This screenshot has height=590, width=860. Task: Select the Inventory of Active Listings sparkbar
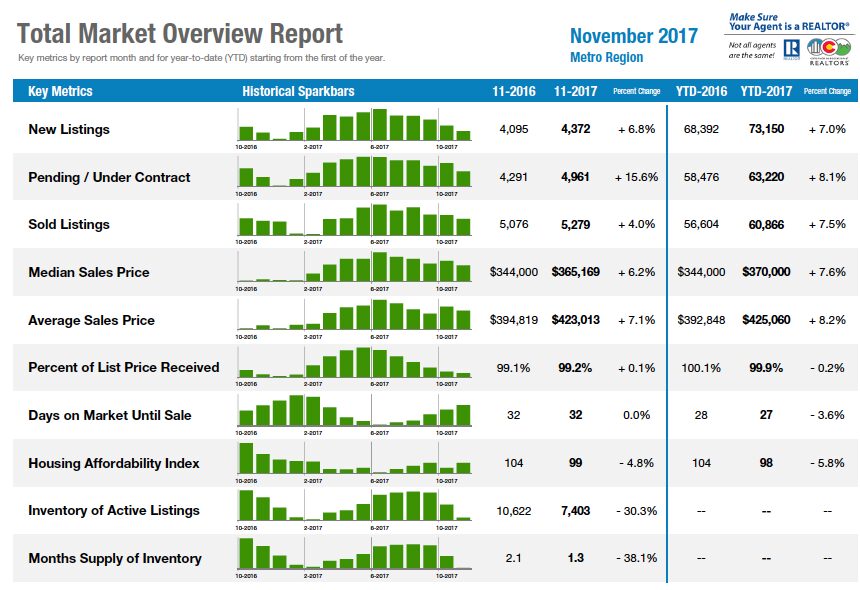pos(354,510)
